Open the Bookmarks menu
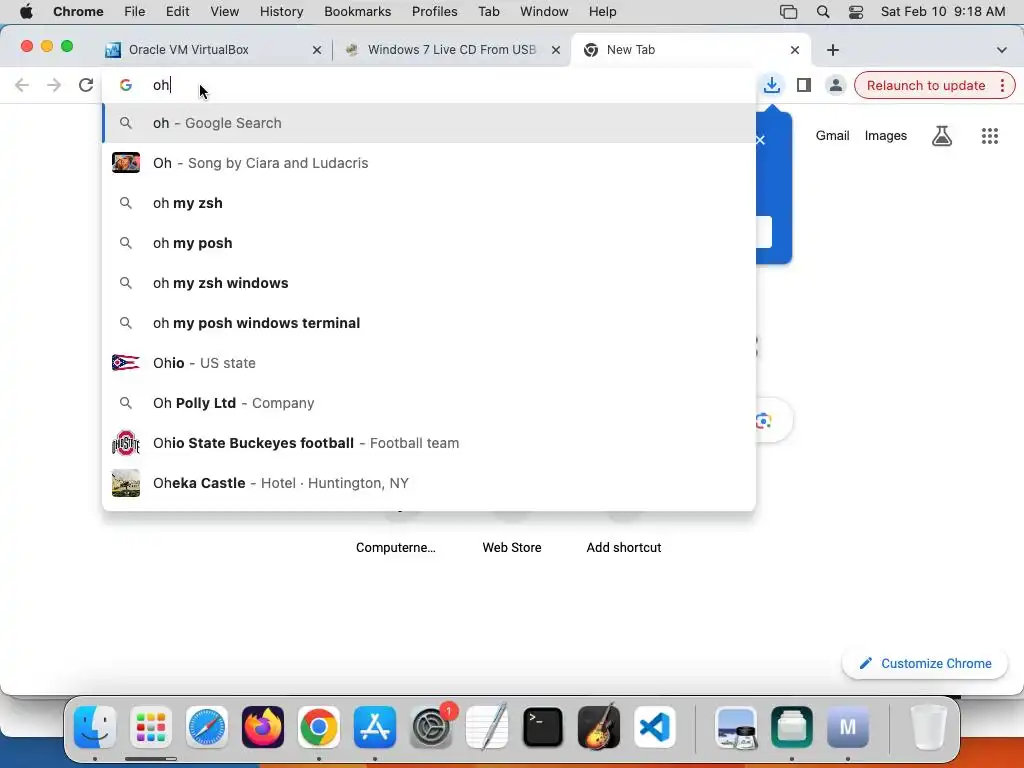Viewport: 1024px width, 768px height. coord(357,12)
